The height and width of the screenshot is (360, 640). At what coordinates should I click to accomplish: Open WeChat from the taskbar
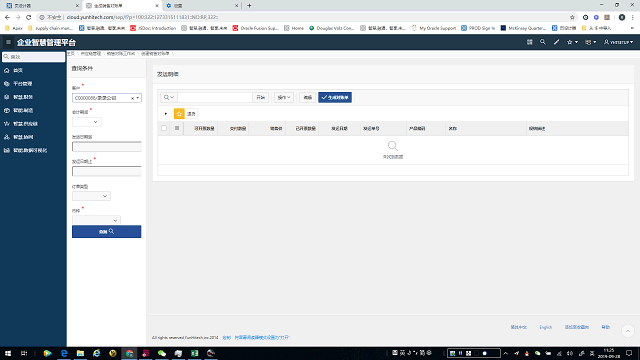pos(162,353)
